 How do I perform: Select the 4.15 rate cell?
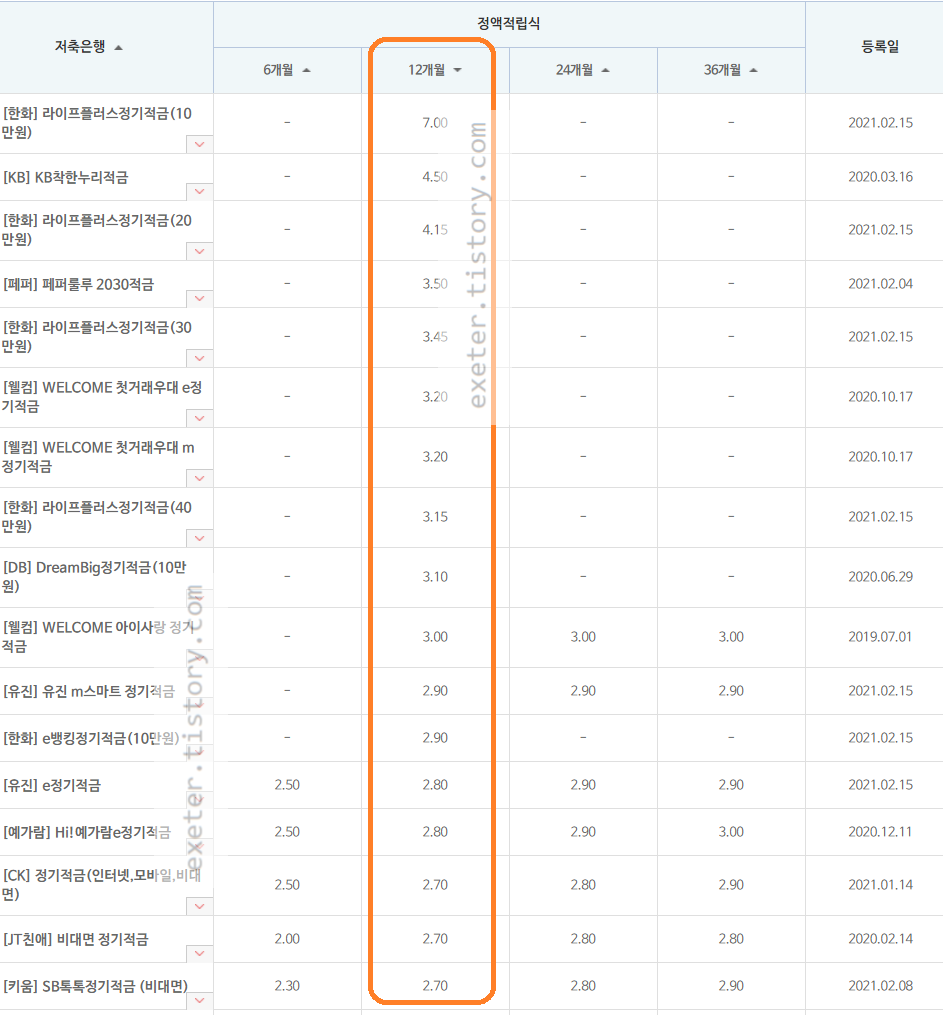[x=435, y=230]
